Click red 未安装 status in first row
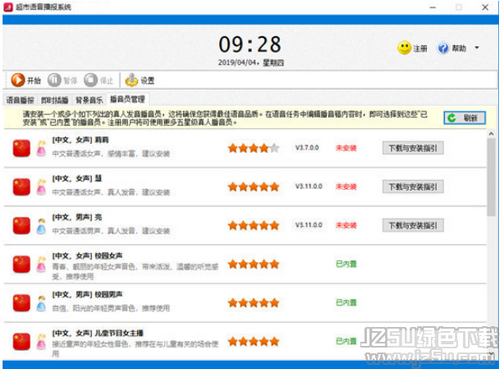Screen dimensions: 500x369 coord(346,148)
